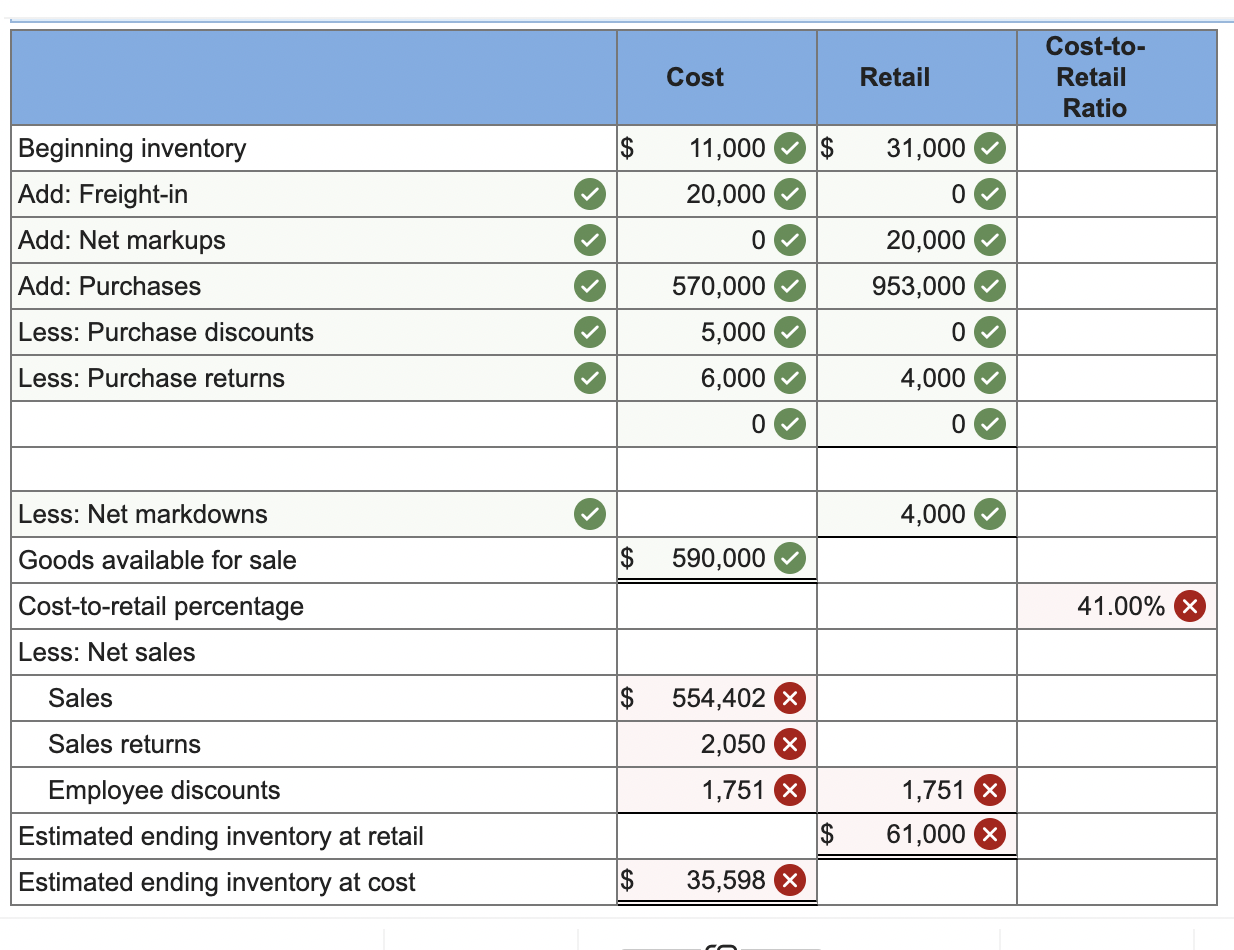Select the ending inventory at retail field 61,000
Screen dimensions: 1234x950
point(917,834)
